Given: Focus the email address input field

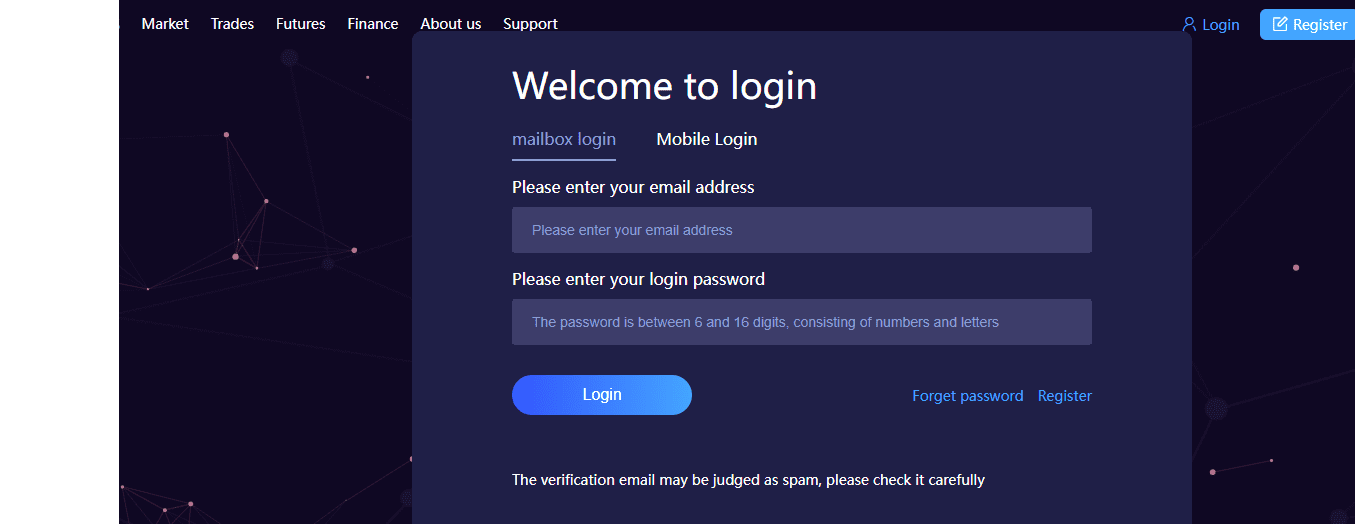Looking at the screenshot, I should coord(802,230).
